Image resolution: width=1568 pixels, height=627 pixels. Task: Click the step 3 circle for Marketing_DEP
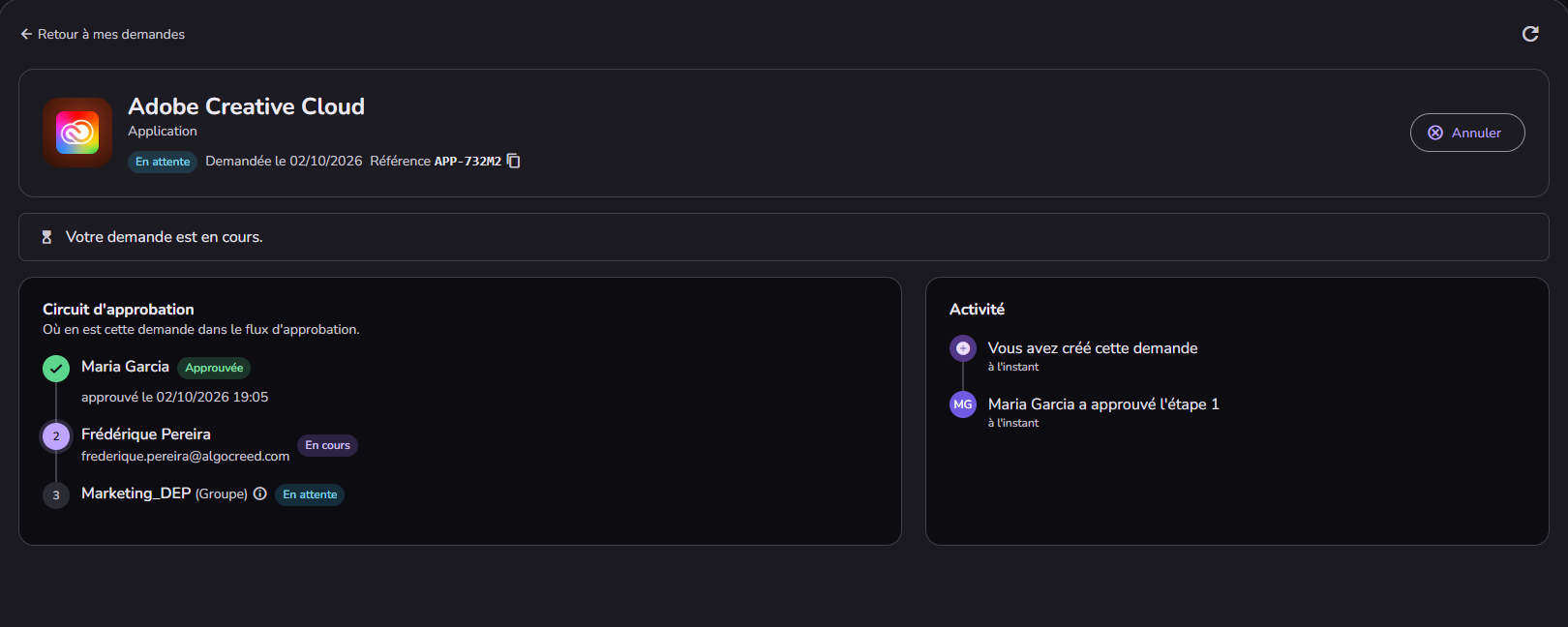[56, 495]
